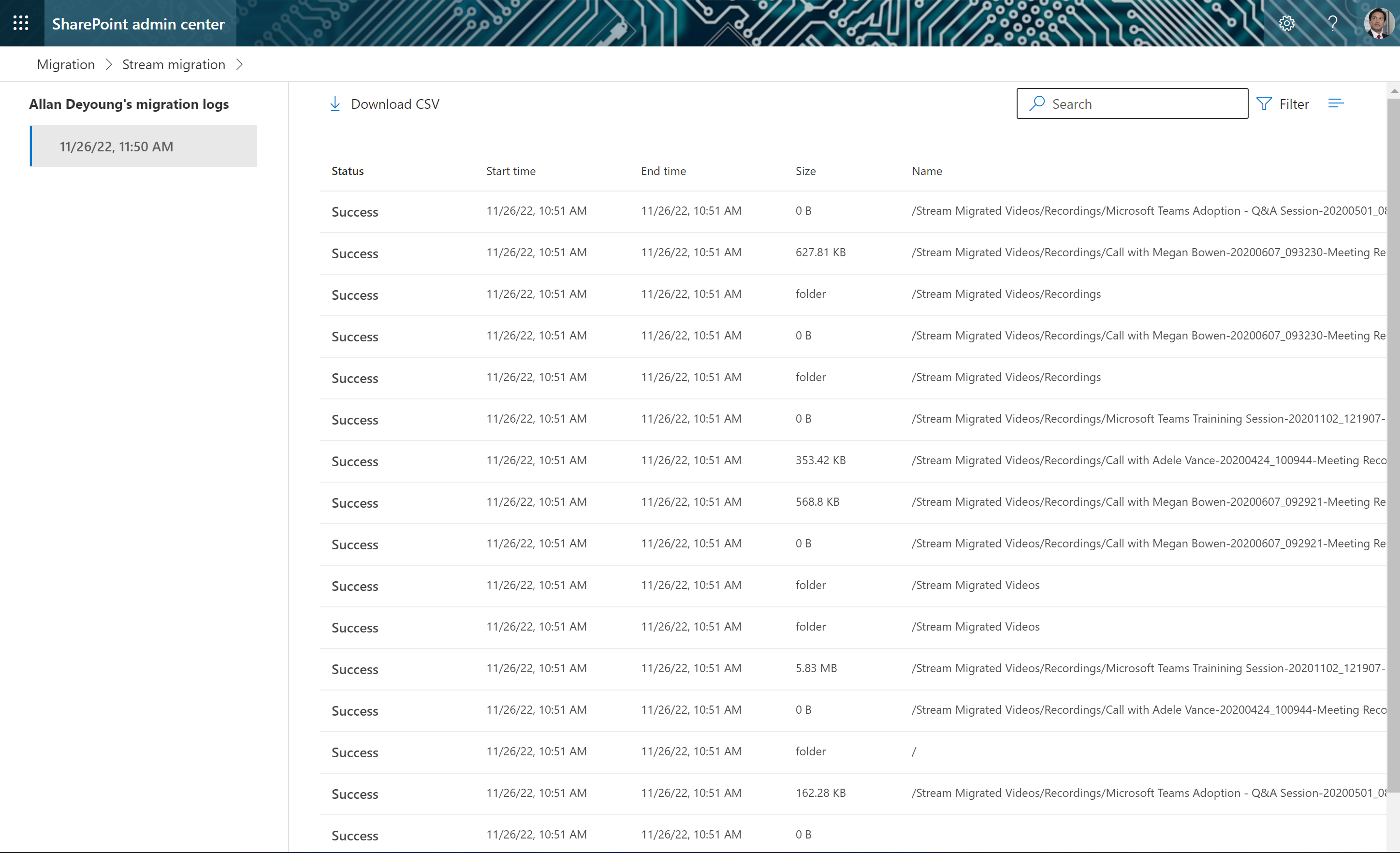Open the Settings gear icon
Image resolution: width=1400 pixels, height=853 pixels.
[1286, 23]
